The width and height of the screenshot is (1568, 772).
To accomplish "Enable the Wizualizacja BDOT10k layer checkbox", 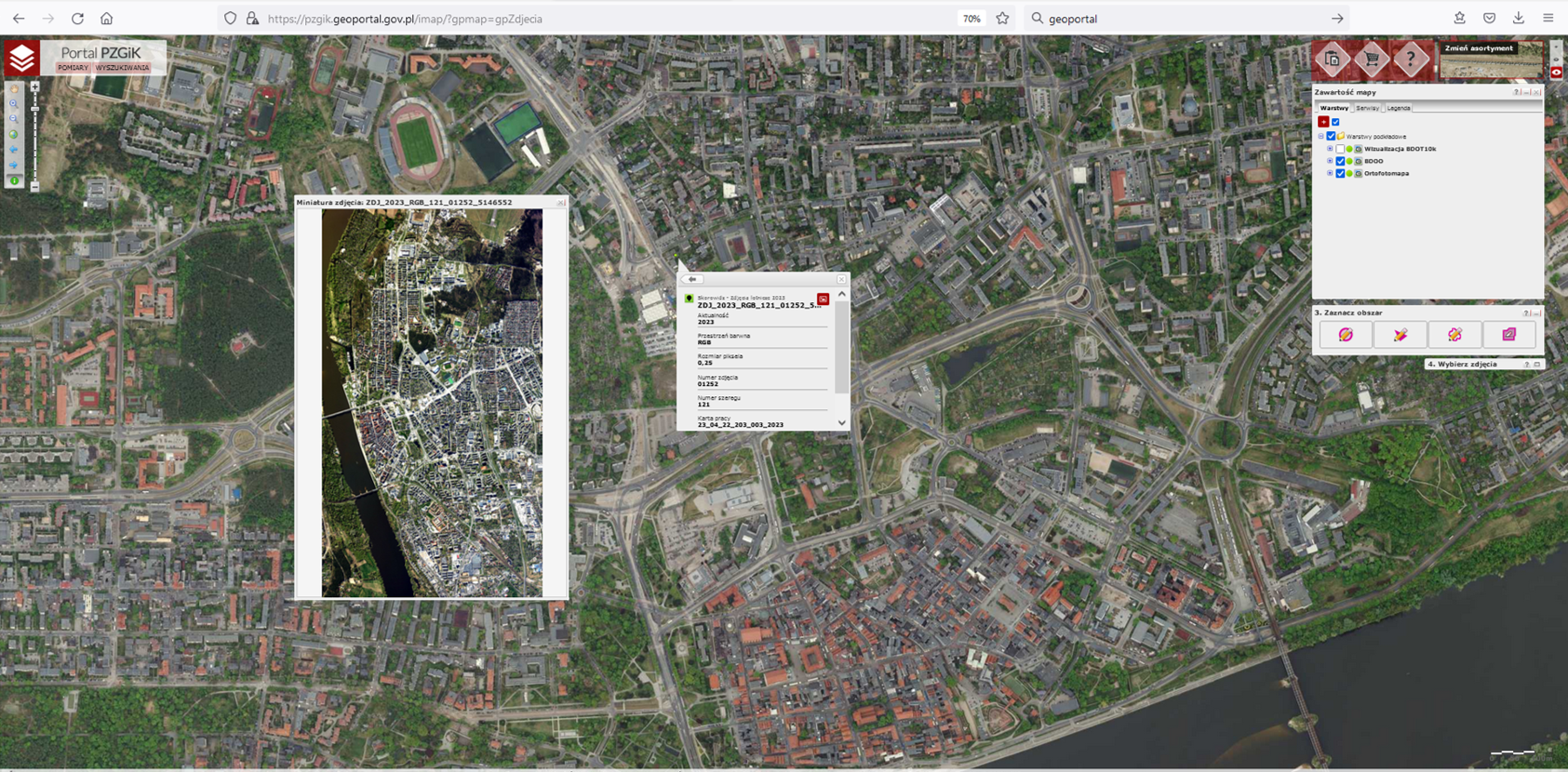I will tap(1340, 149).
